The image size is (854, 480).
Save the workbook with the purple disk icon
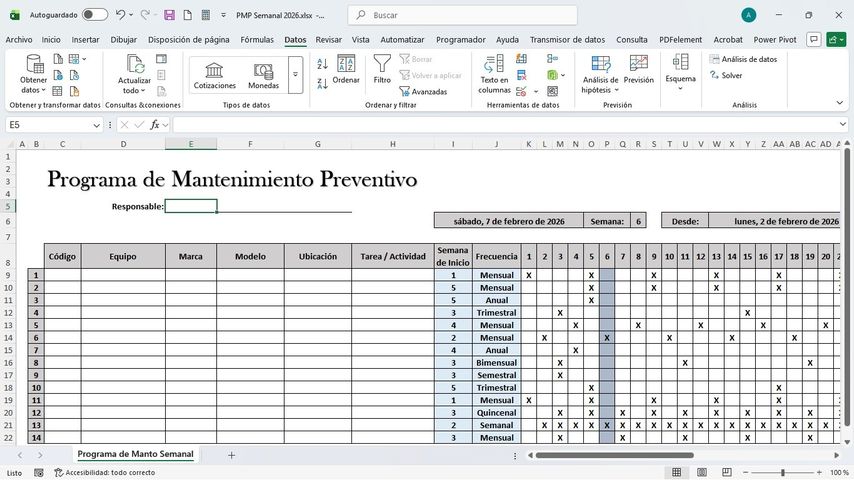pyautogui.click(x=169, y=15)
